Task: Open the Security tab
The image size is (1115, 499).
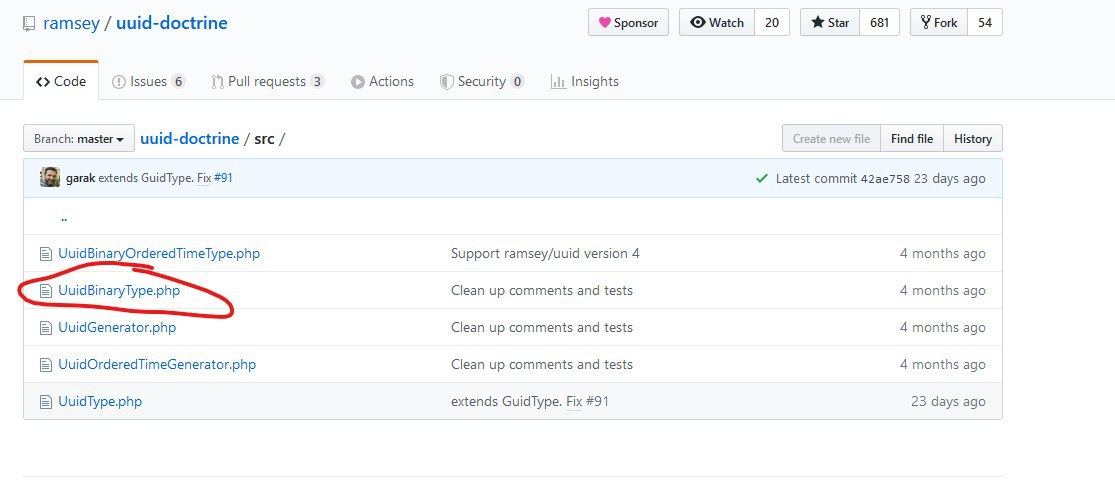Action: tap(481, 81)
